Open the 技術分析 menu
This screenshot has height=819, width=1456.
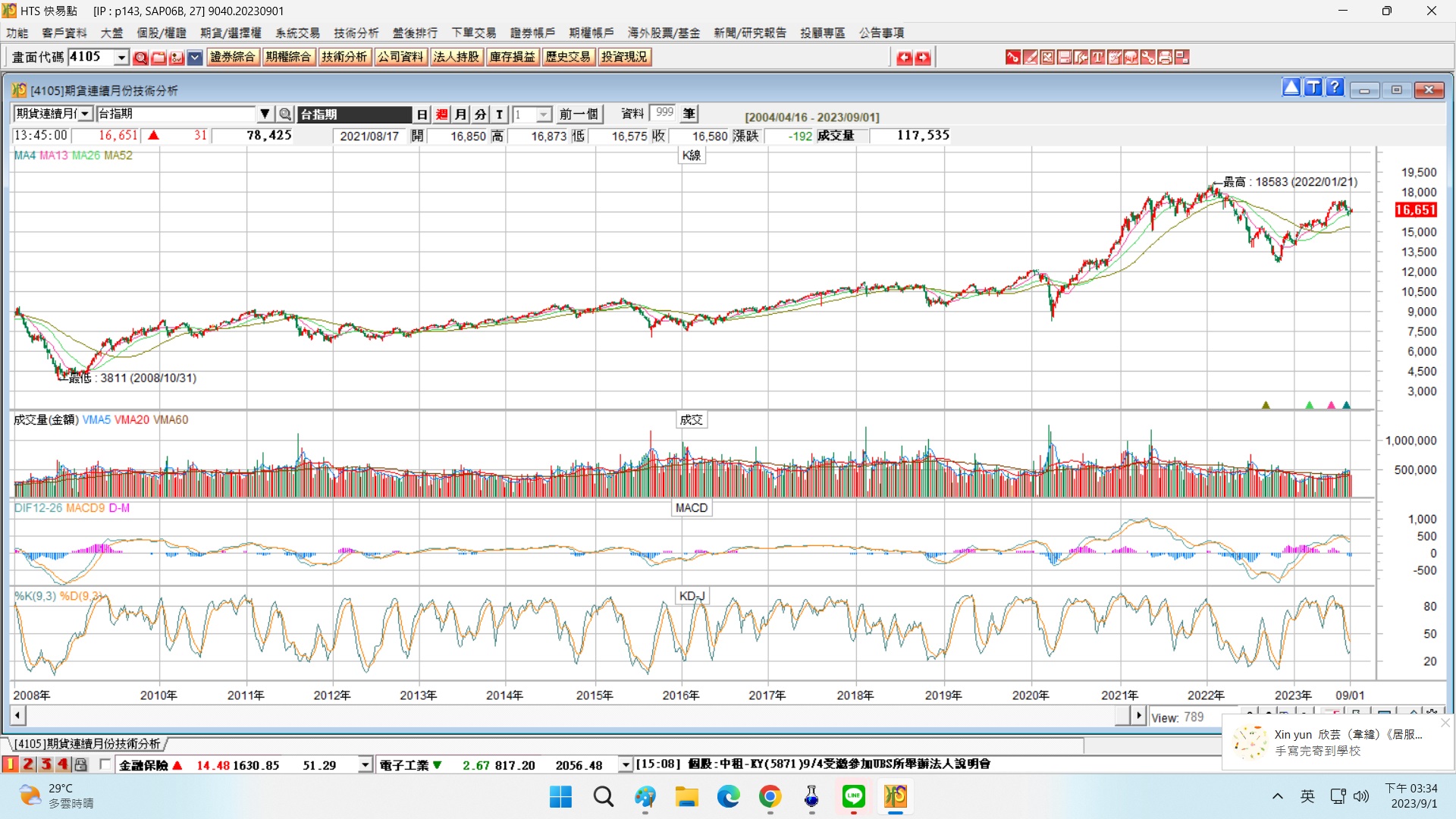(x=356, y=33)
